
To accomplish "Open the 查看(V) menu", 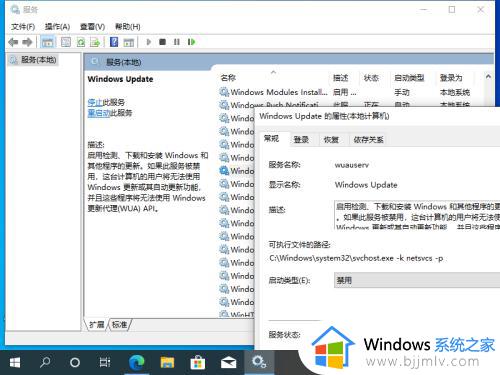I will click(92, 27).
